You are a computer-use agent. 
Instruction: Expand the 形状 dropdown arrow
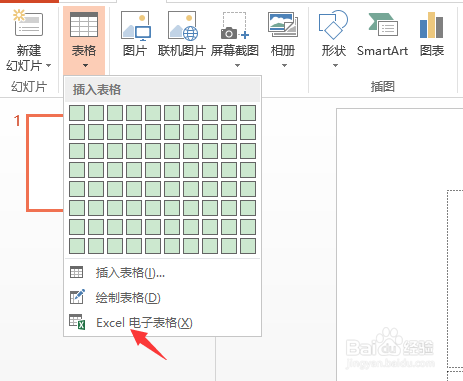335,66
